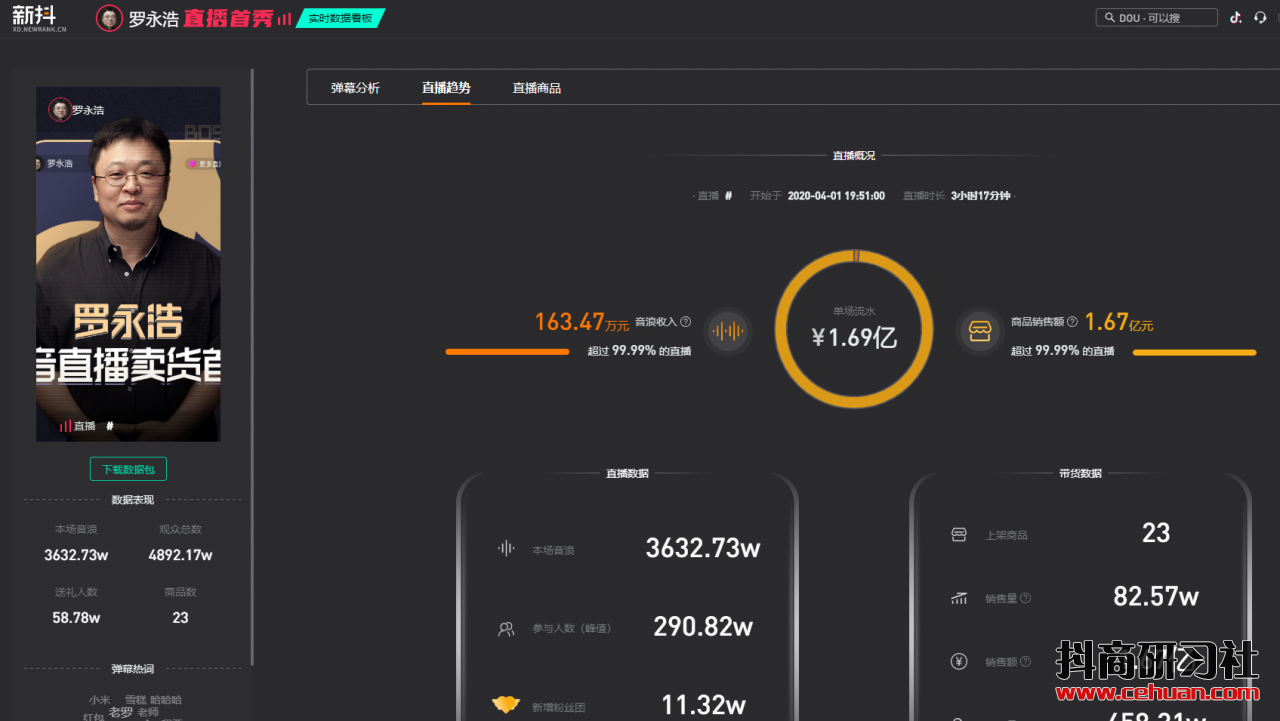Click the ¥1.69亿 total amount
Image resolution: width=1280 pixels, height=721 pixels.
pos(854,337)
